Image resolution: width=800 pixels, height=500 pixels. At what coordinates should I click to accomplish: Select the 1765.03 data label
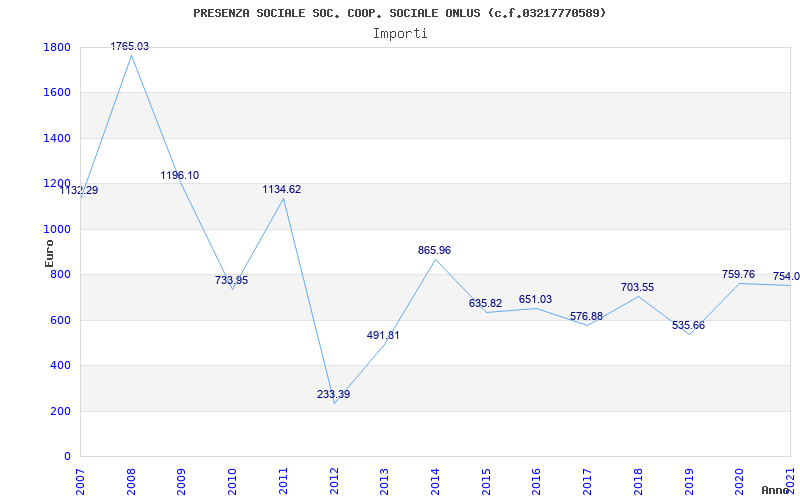pos(130,46)
